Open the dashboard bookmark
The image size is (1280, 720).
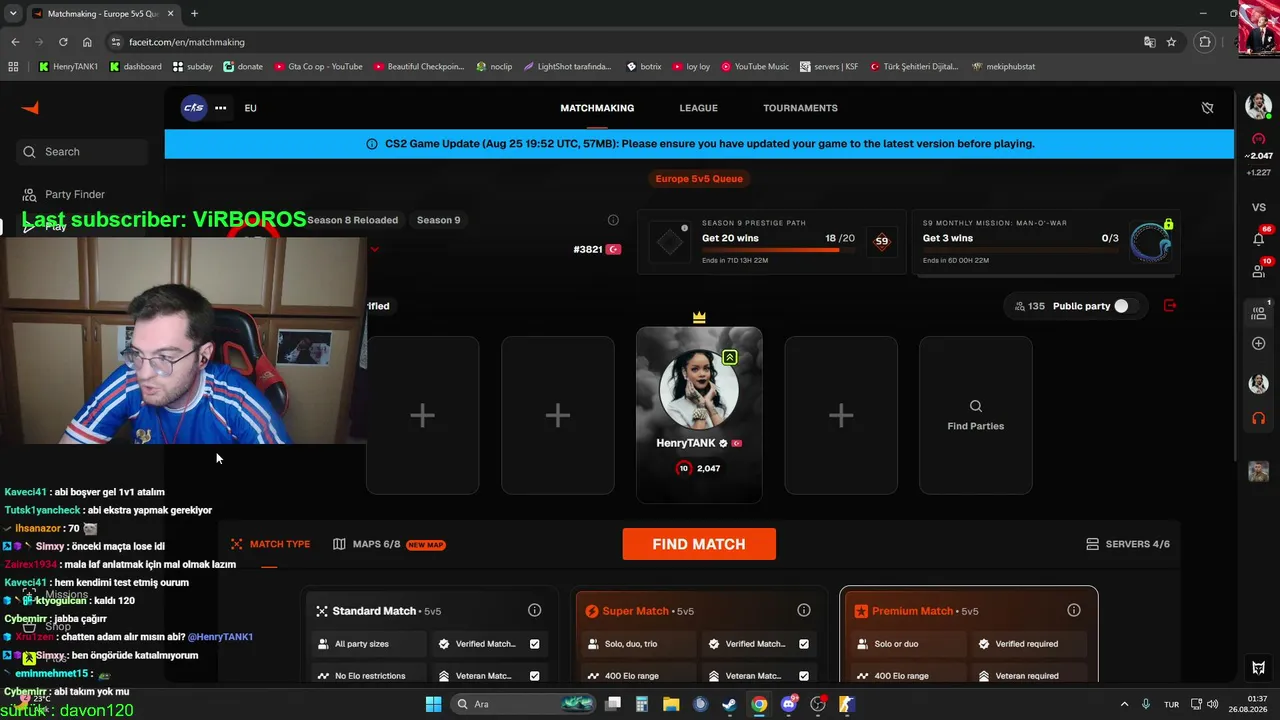click(135, 67)
